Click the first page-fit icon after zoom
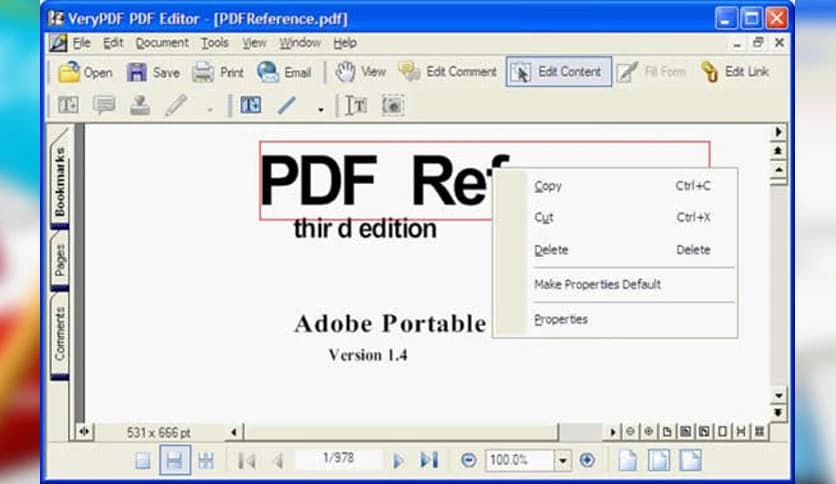The image size is (836, 484). coord(628,460)
